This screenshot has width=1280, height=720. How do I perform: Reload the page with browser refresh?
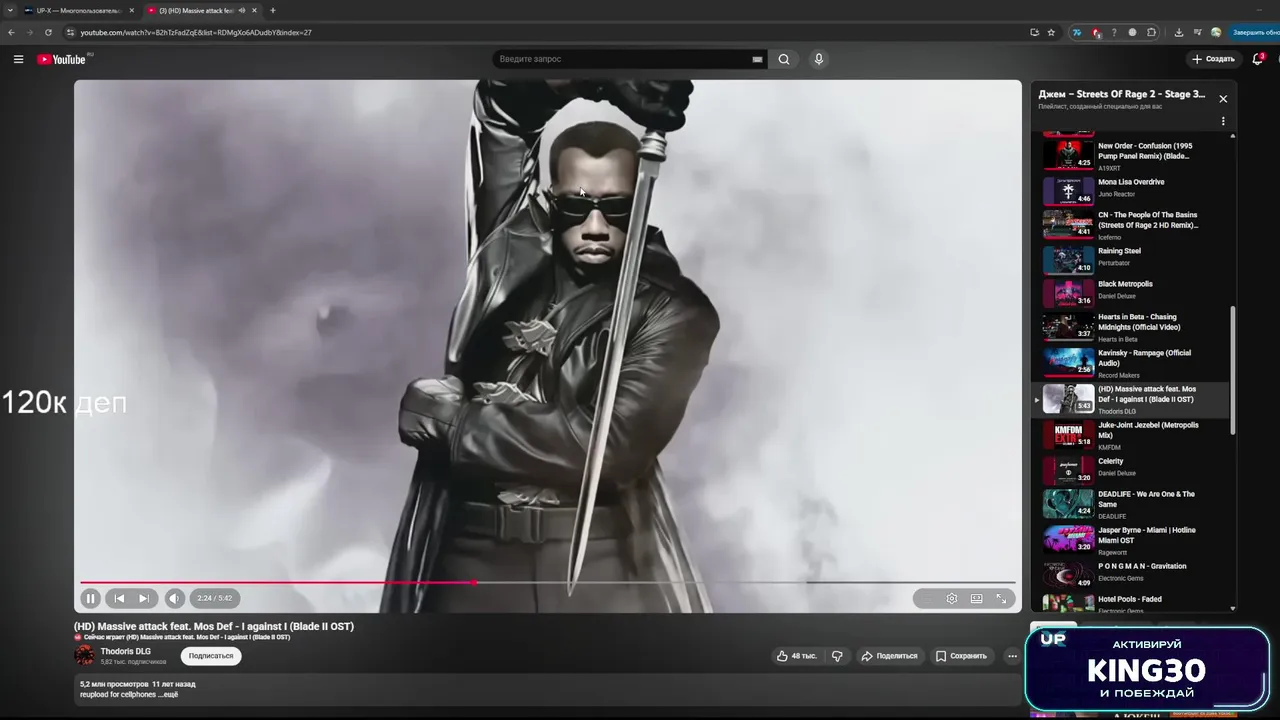tap(48, 32)
